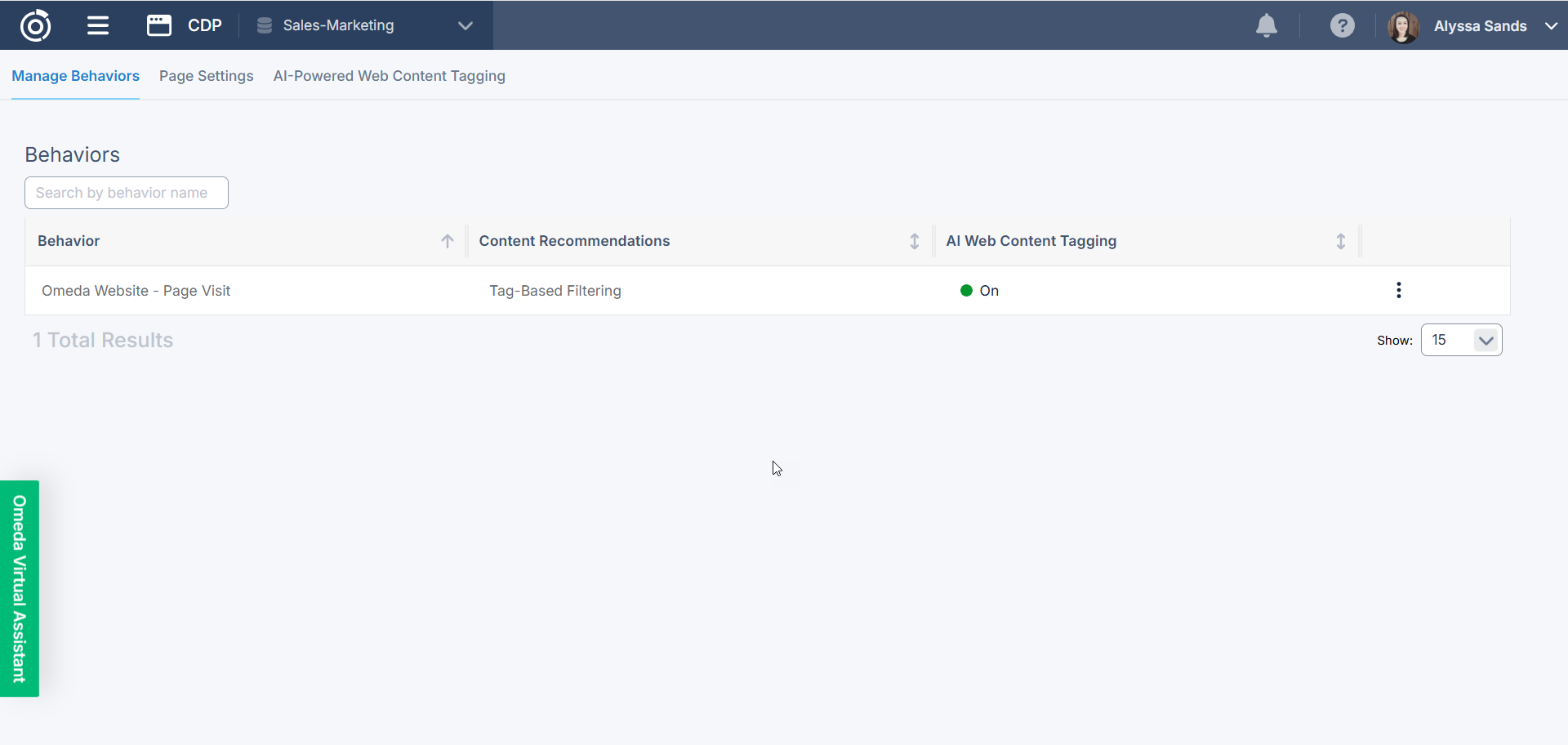
Task: Sort the AI Web Content Tagging column
Action: tap(1340, 241)
